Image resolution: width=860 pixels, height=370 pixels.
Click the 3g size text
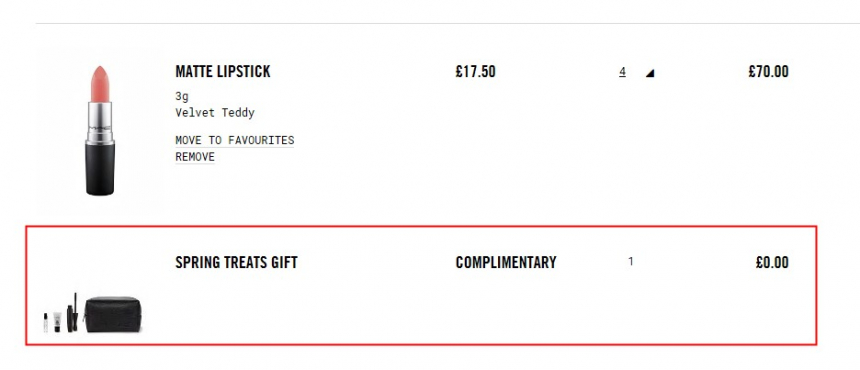tap(182, 97)
